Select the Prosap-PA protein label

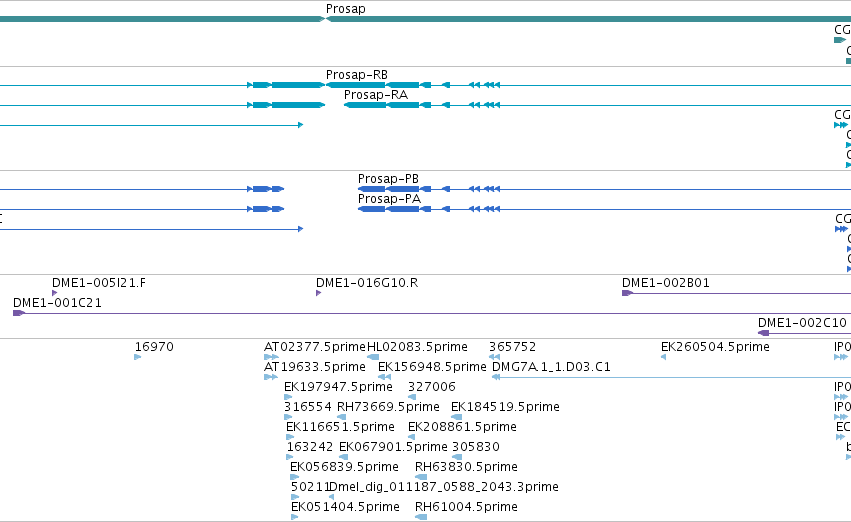[389, 199]
